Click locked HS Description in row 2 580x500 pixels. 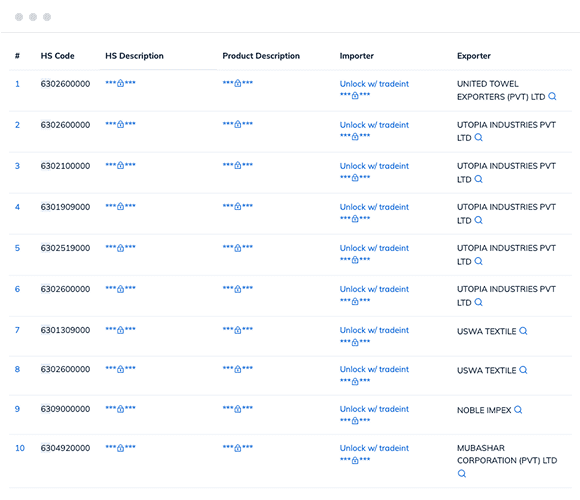(x=120, y=124)
